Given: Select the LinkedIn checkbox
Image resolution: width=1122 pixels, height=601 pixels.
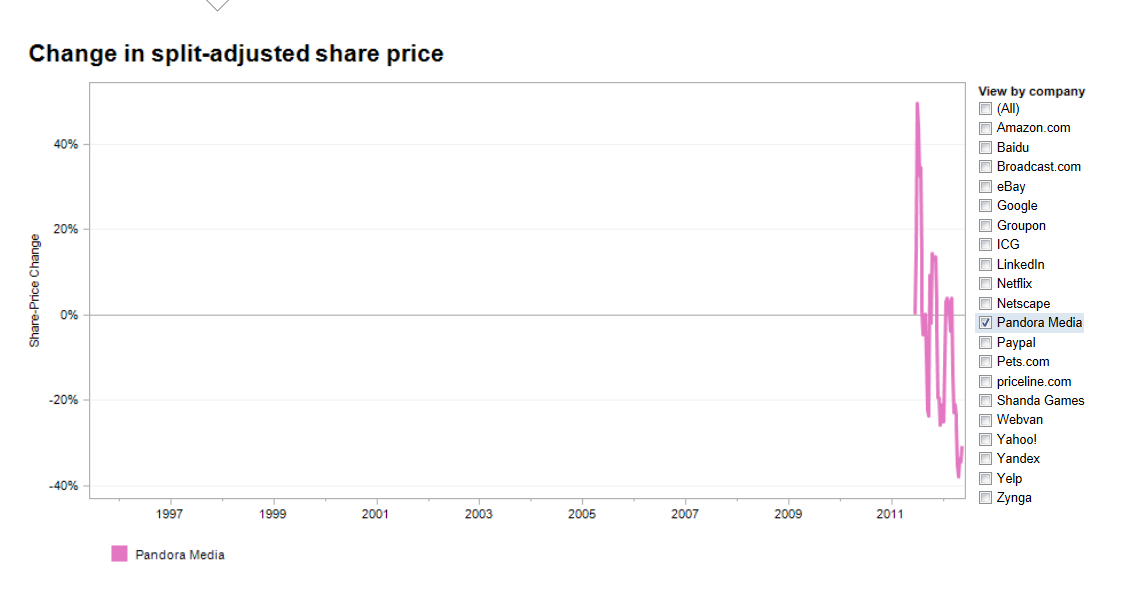Looking at the screenshot, I should [x=986, y=265].
